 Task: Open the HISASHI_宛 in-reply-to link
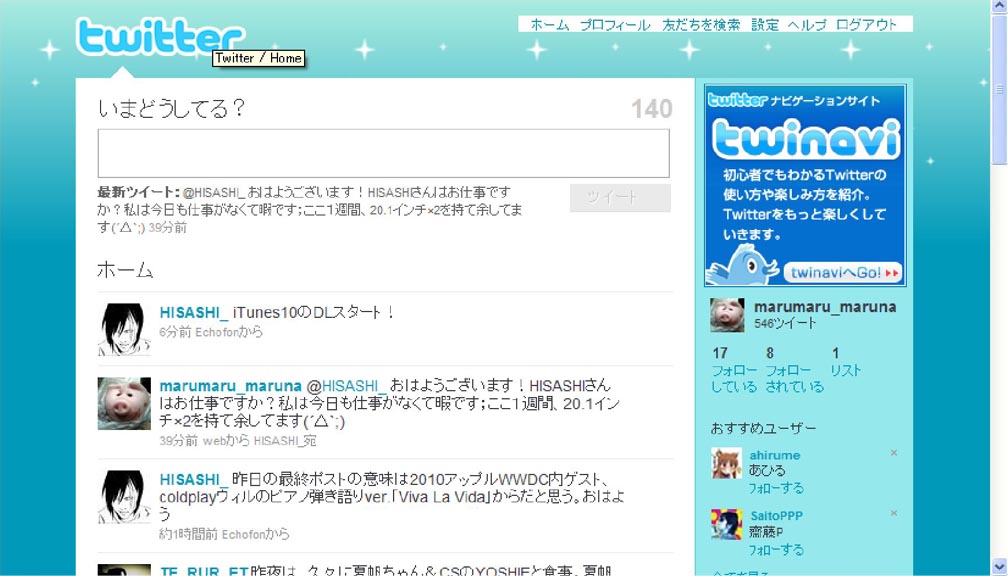point(285,441)
